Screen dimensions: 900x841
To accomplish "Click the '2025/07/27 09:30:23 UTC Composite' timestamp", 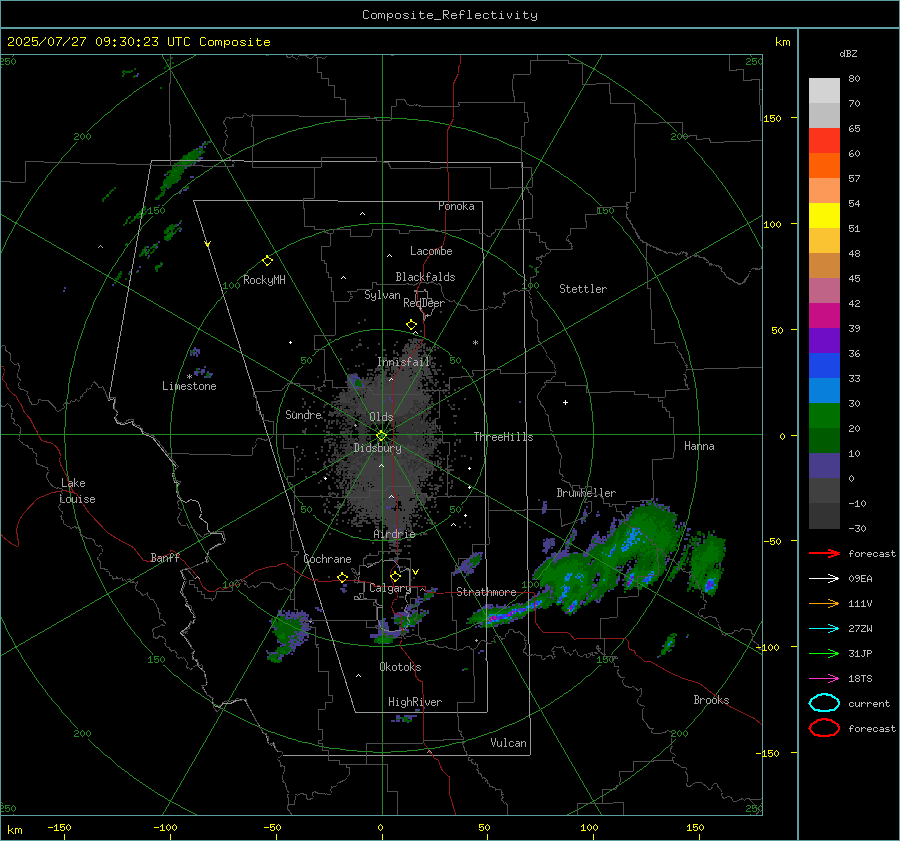I will point(138,42).
